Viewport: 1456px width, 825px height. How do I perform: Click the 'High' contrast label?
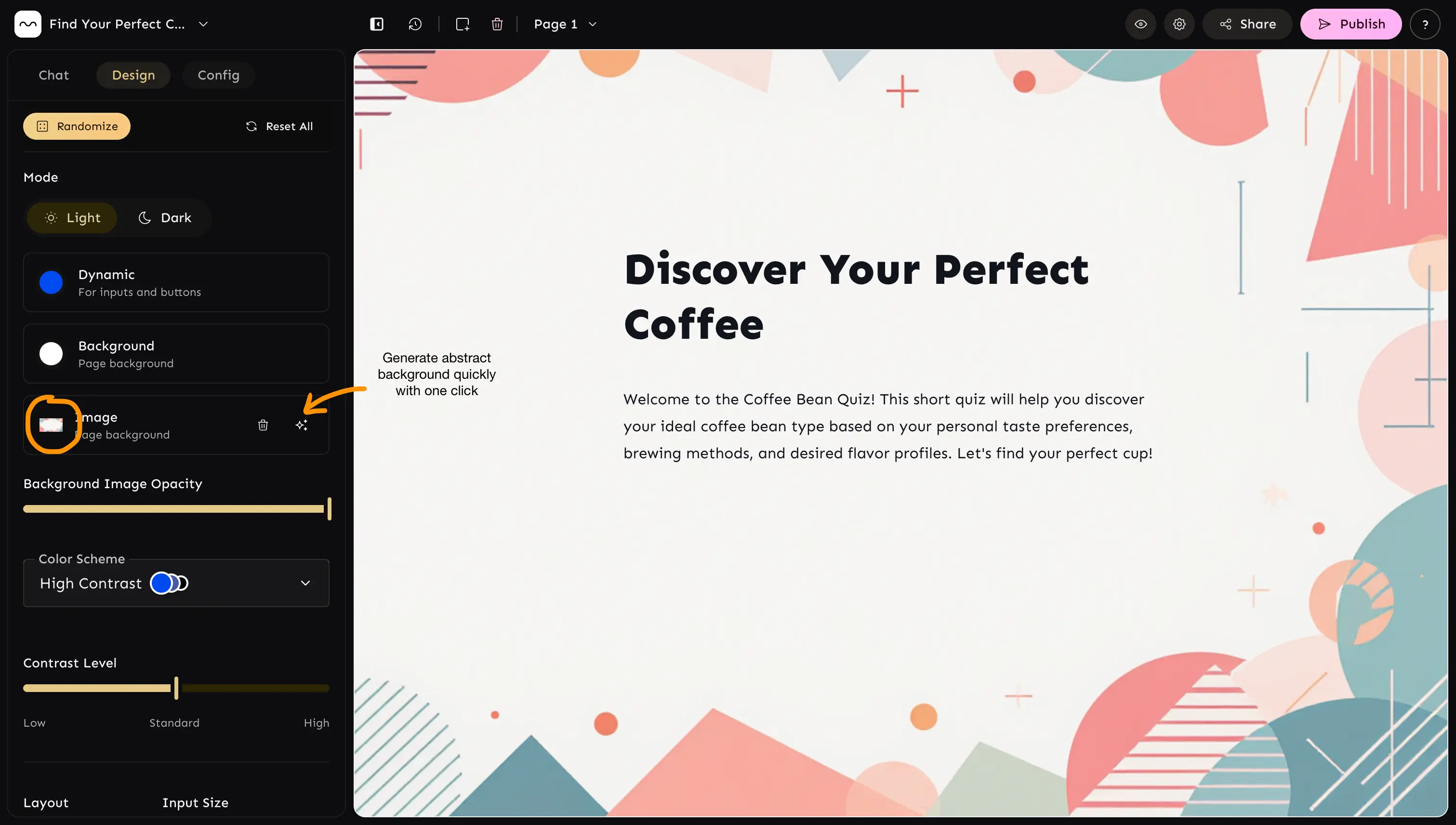316,722
